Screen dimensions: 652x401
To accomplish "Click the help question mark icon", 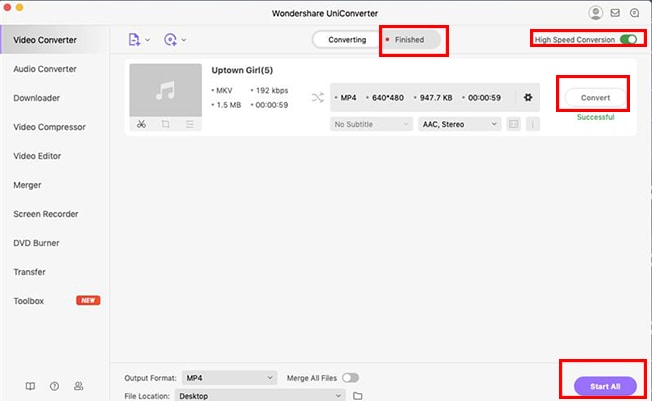I will coord(54,386).
